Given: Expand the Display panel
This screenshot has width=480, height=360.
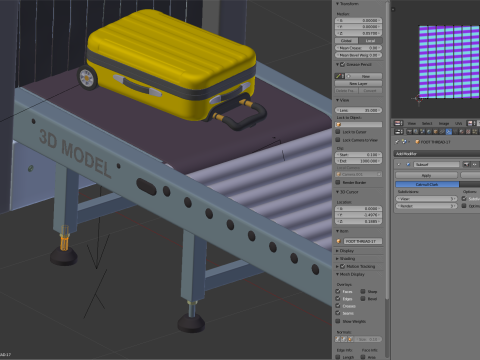Looking at the screenshot, I should (x=337, y=251).
